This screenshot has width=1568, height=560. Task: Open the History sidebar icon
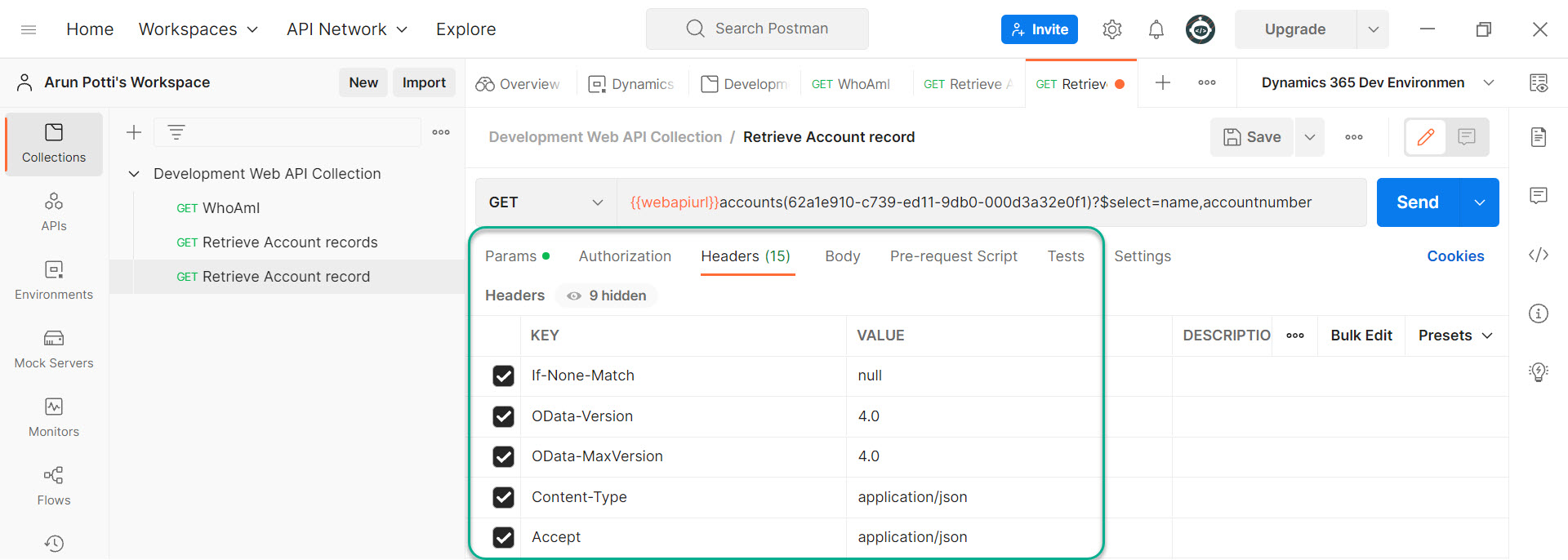(x=54, y=544)
